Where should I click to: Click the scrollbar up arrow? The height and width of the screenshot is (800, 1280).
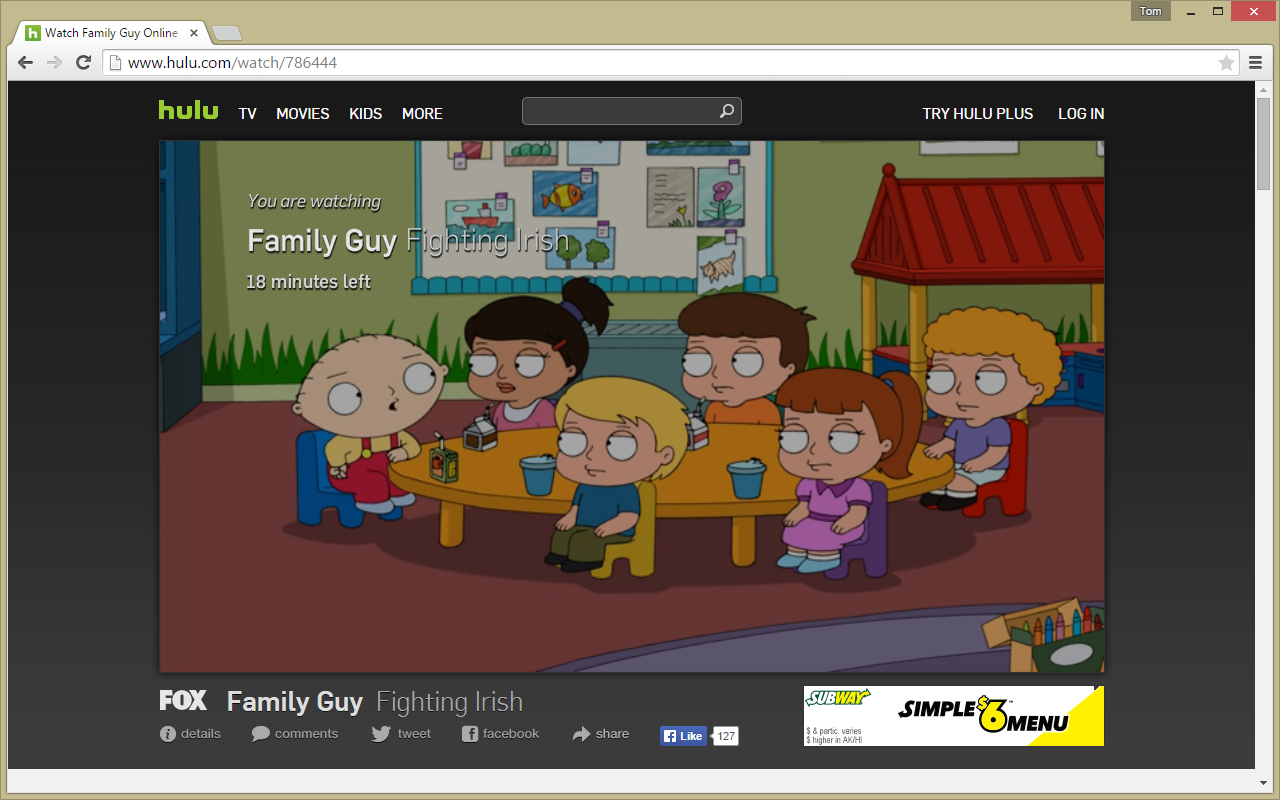click(1264, 89)
